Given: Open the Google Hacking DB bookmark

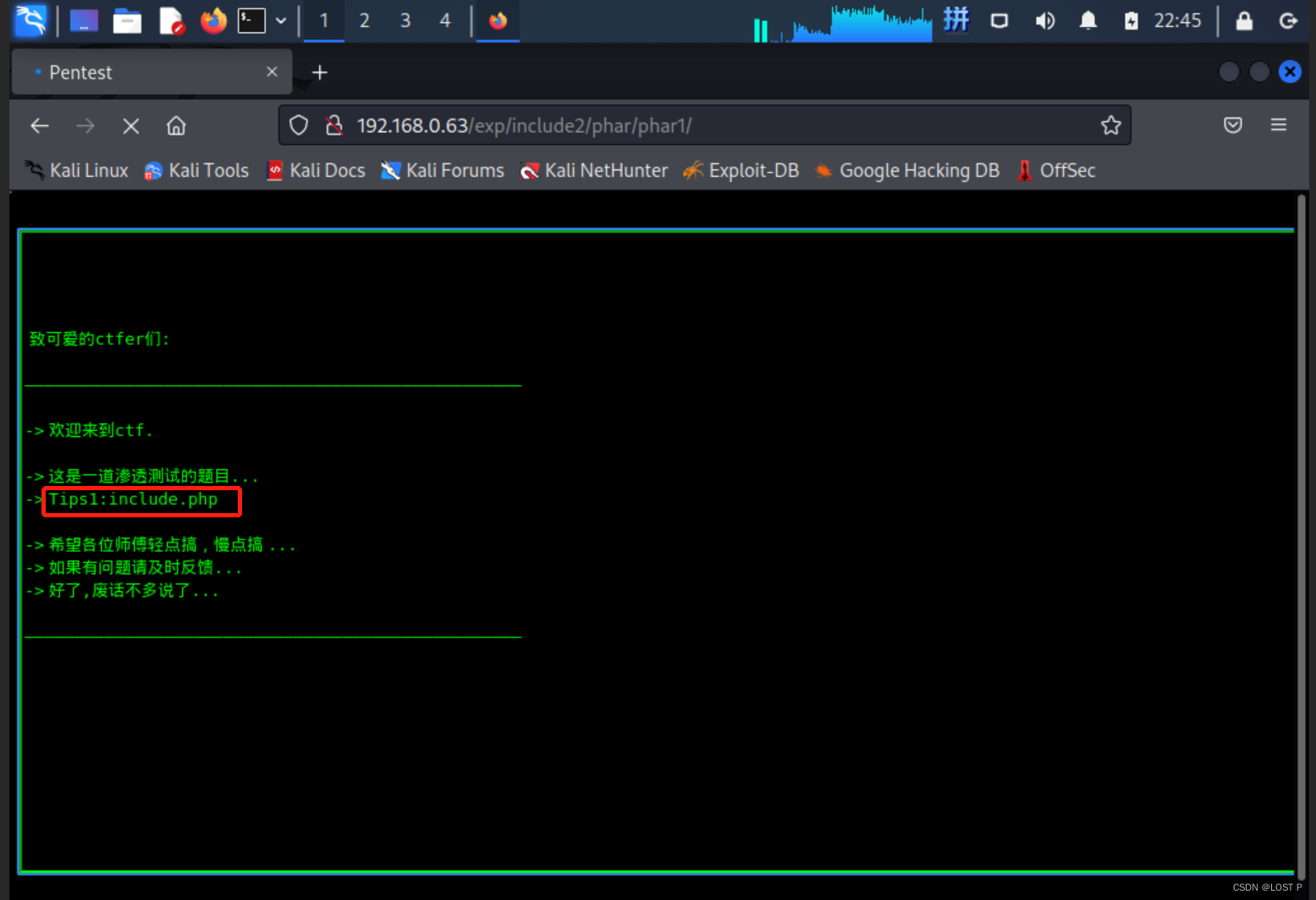Looking at the screenshot, I should coord(907,170).
